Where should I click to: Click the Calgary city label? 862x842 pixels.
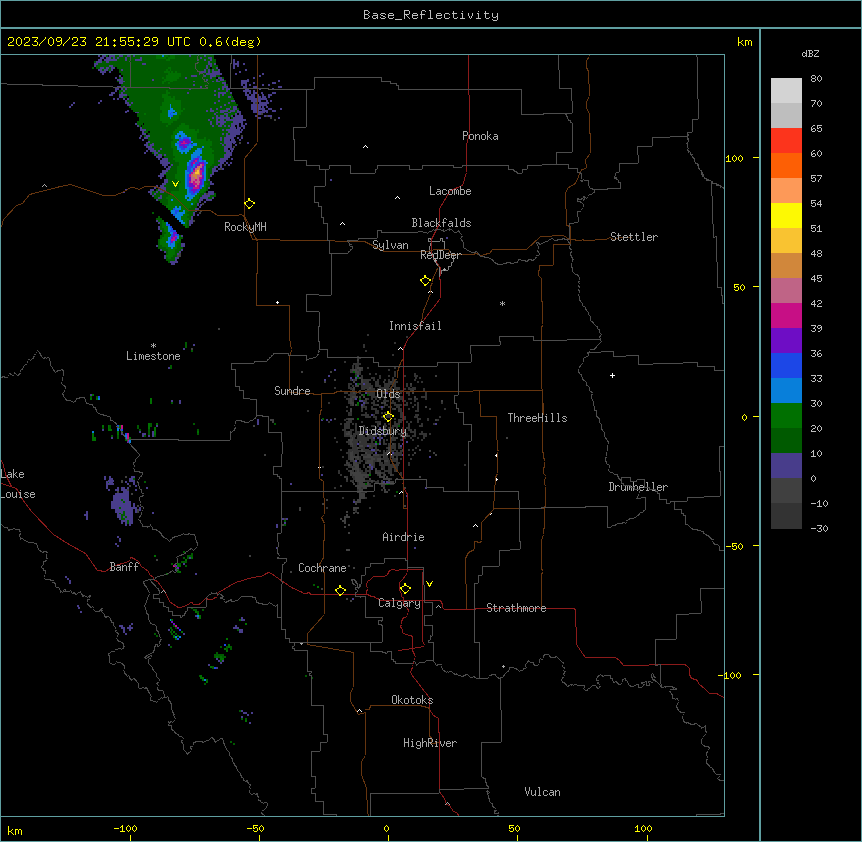click(399, 603)
